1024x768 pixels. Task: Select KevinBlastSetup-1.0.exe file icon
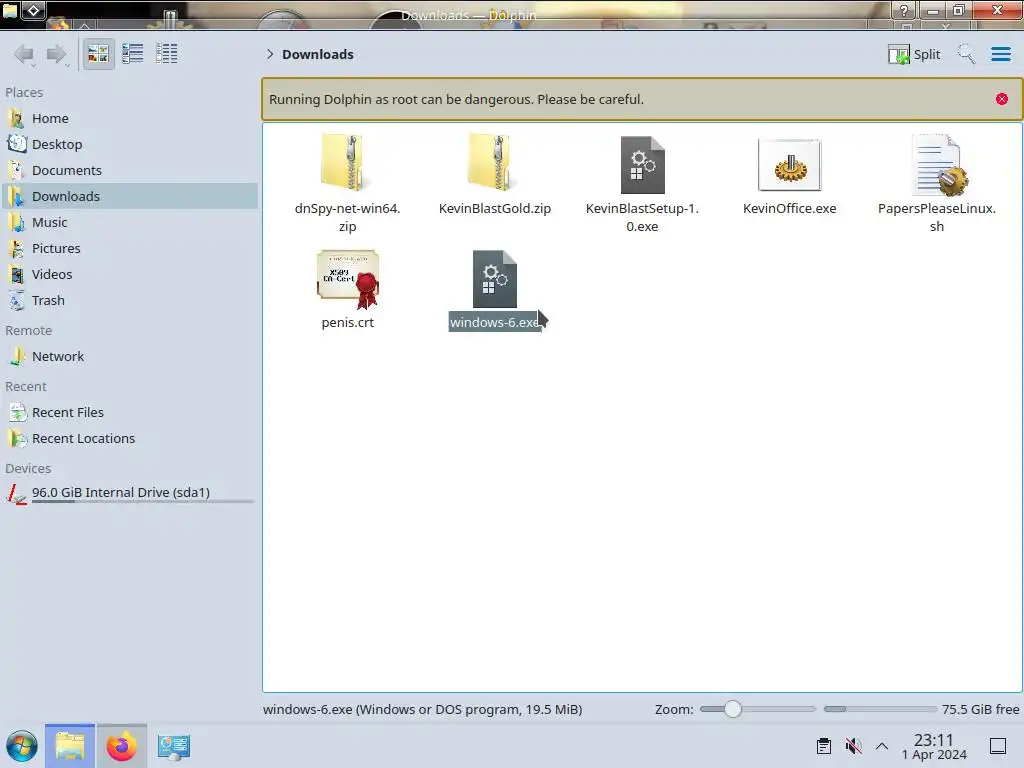[642, 165]
